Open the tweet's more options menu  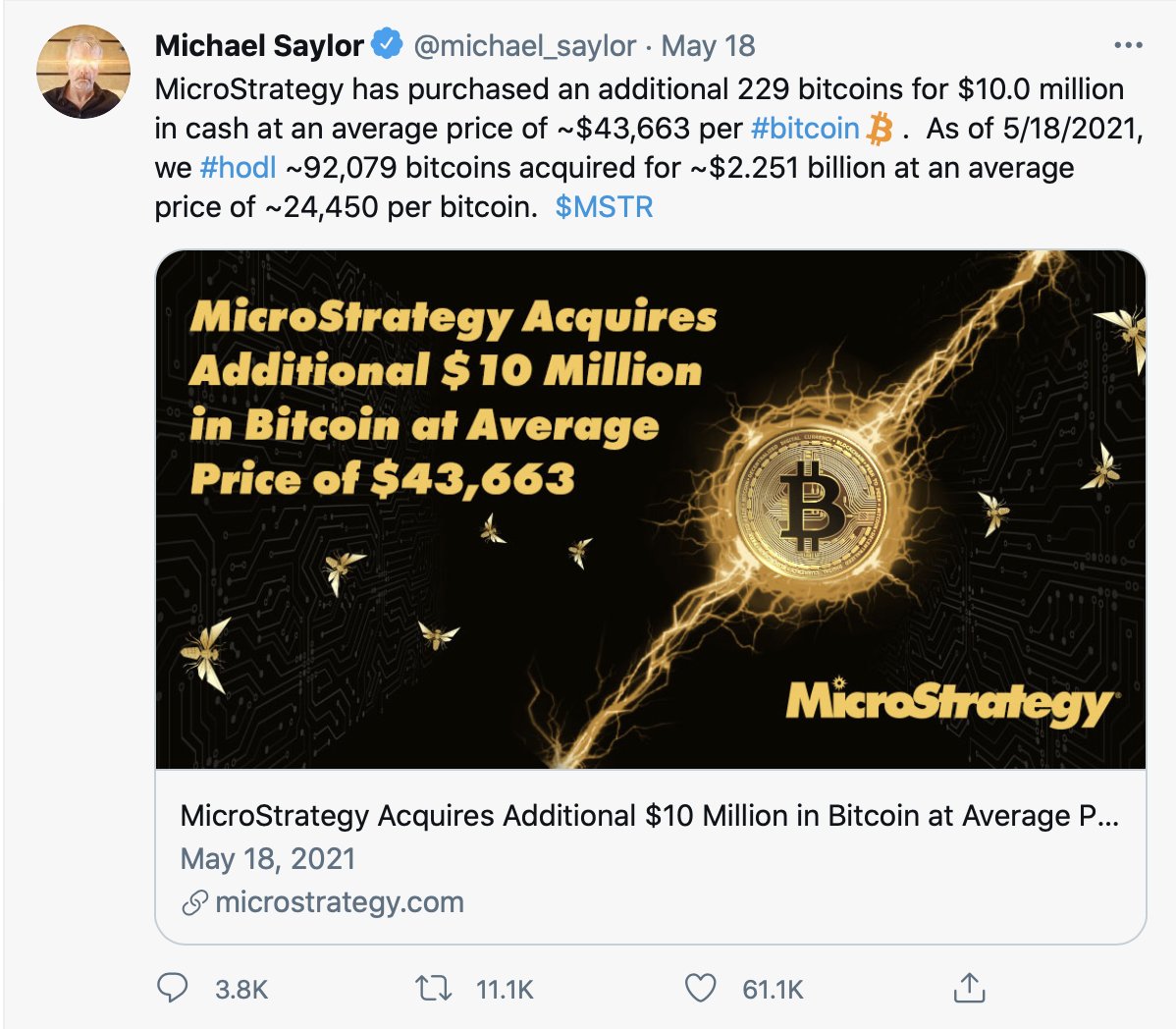tap(1128, 45)
